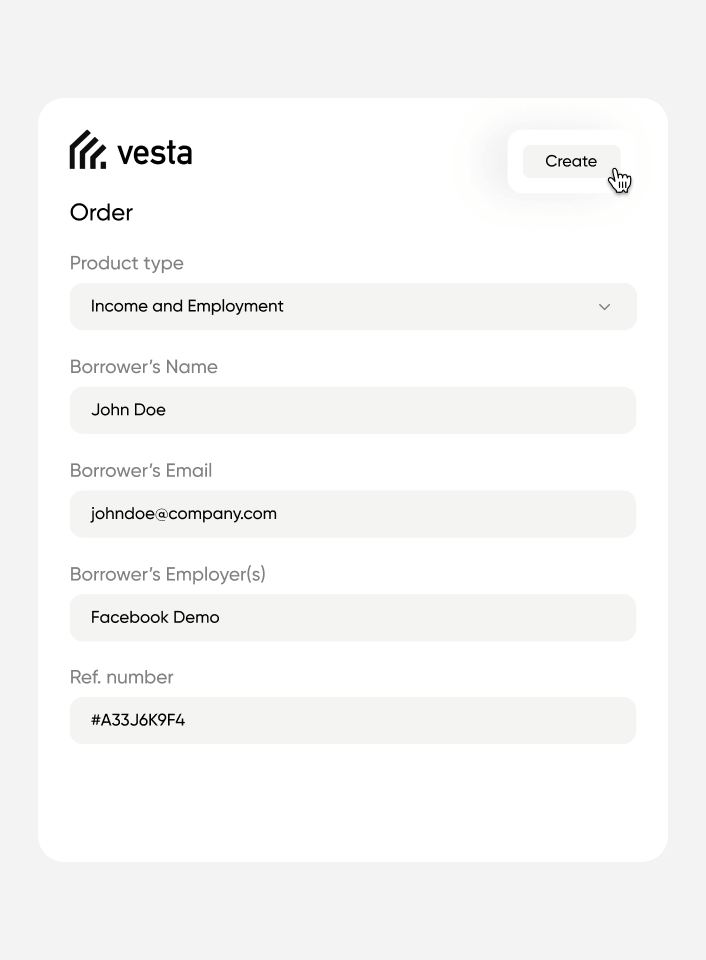Click the Product type label
This screenshot has height=960, width=706.
coord(127,263)
